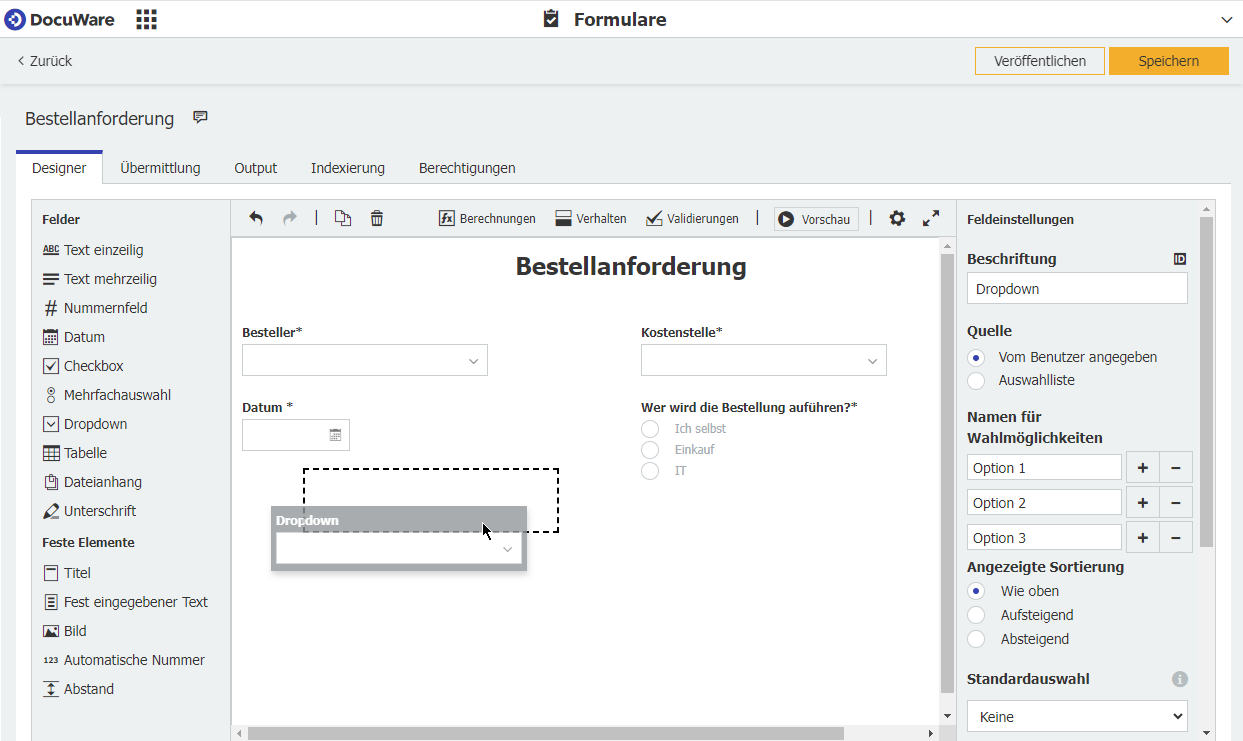Open the DocuWare app grid icon

click(146, 19)
